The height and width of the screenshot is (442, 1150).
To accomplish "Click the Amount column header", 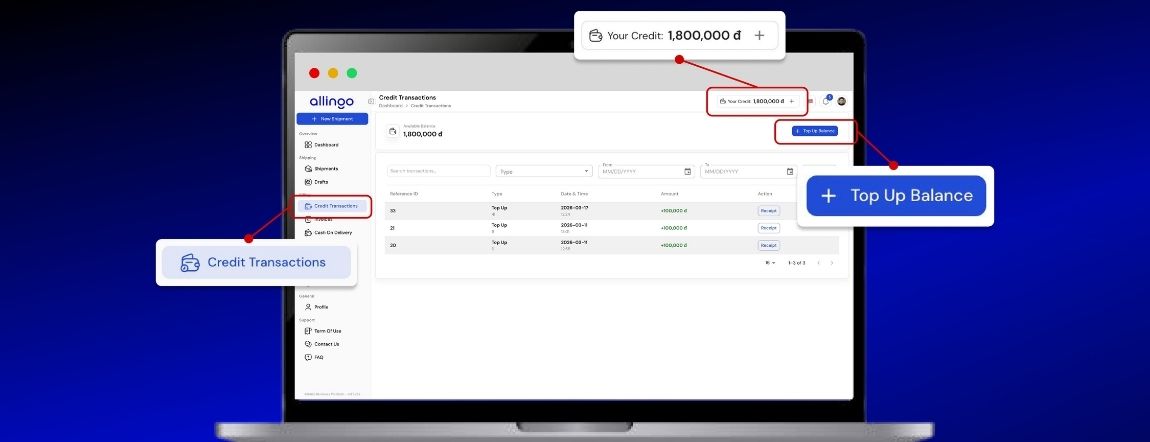I will pyautogui.click(x=670, y=194).
